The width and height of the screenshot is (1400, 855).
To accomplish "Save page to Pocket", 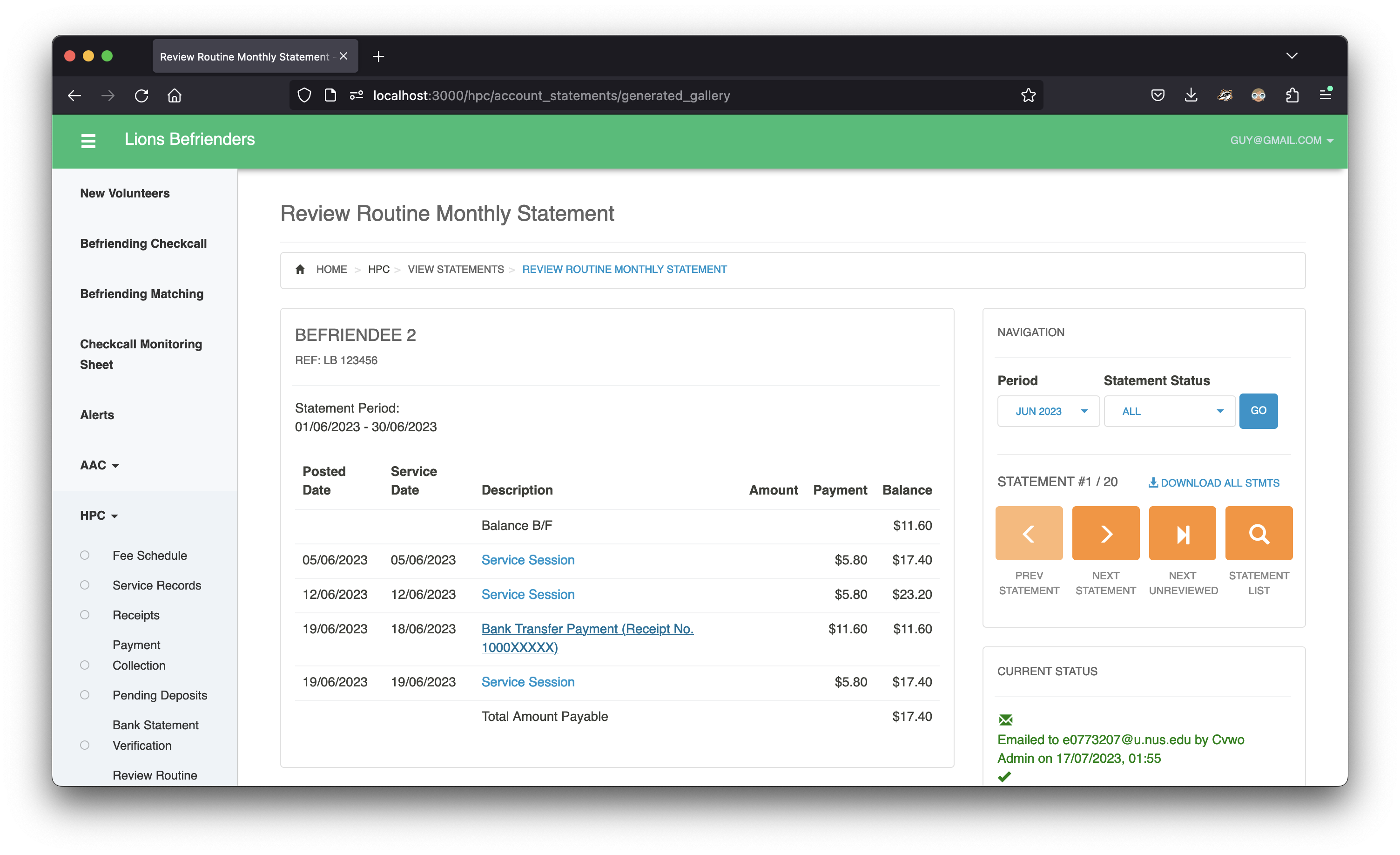I will (x=1158, y=95).
